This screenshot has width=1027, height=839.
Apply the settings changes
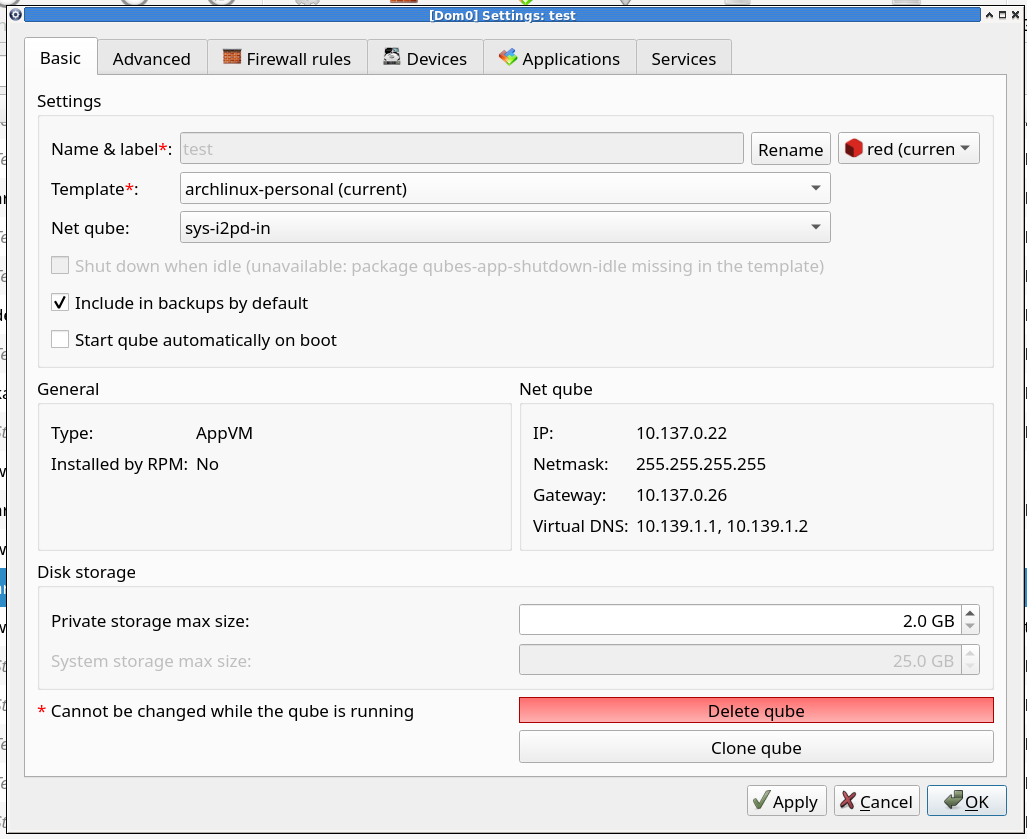(x=787, y=801)
